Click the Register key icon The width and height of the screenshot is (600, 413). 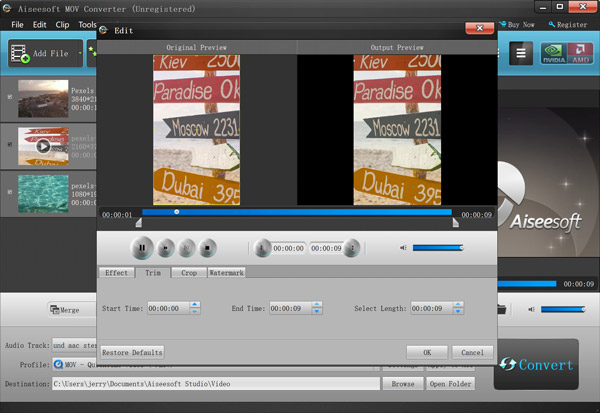[x=551, y=24]
